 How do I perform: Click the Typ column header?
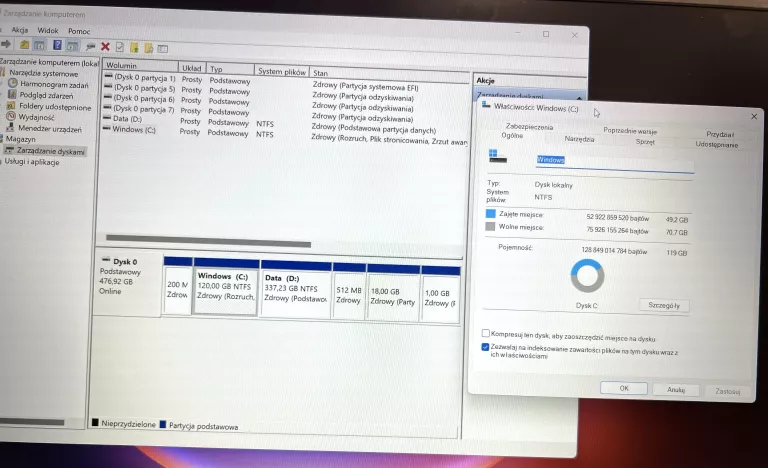[x=230, y=69]
